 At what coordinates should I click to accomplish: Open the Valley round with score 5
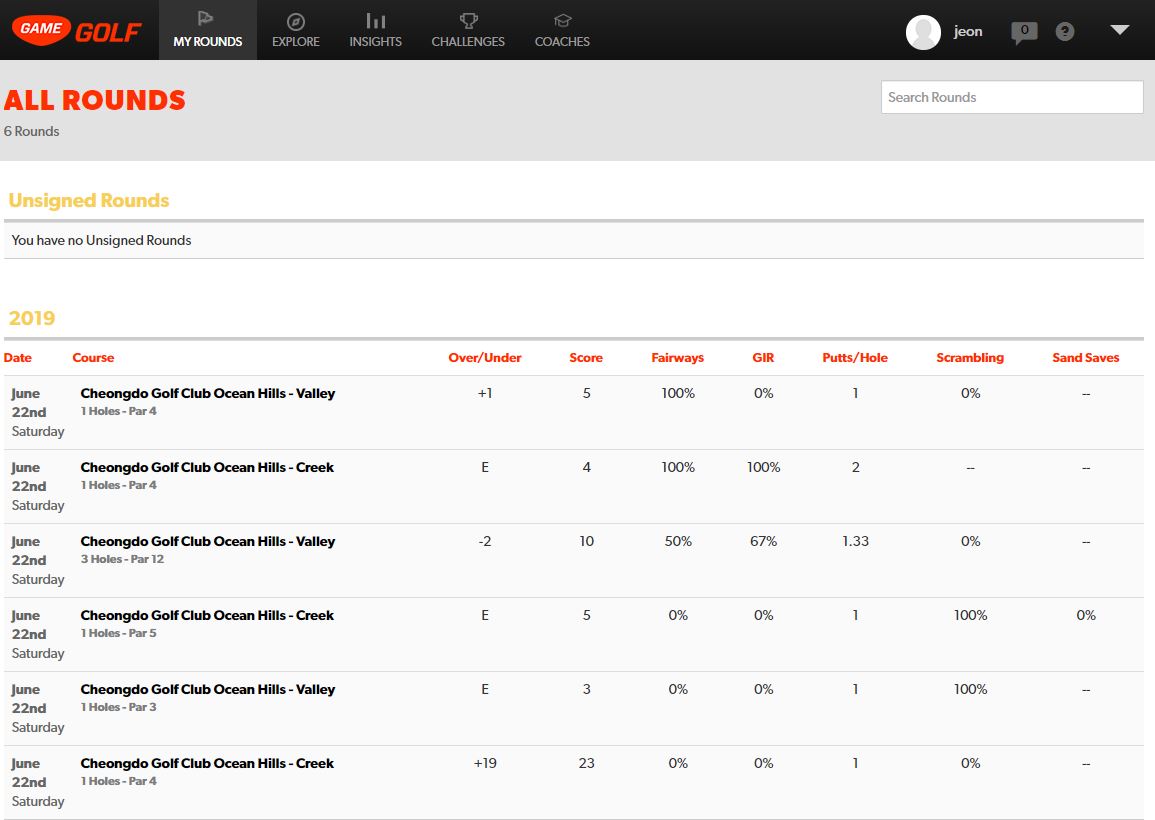click(x=207, y=393)
